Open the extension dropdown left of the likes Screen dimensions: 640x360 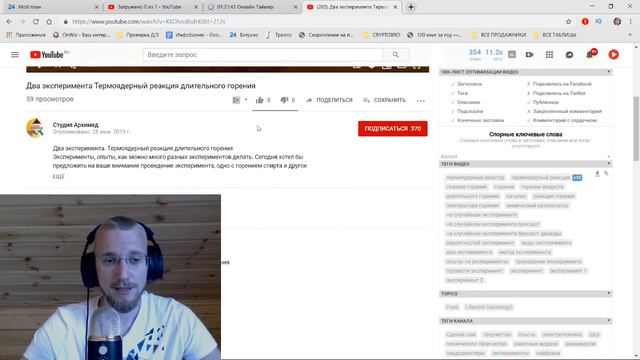pos(240,100)
